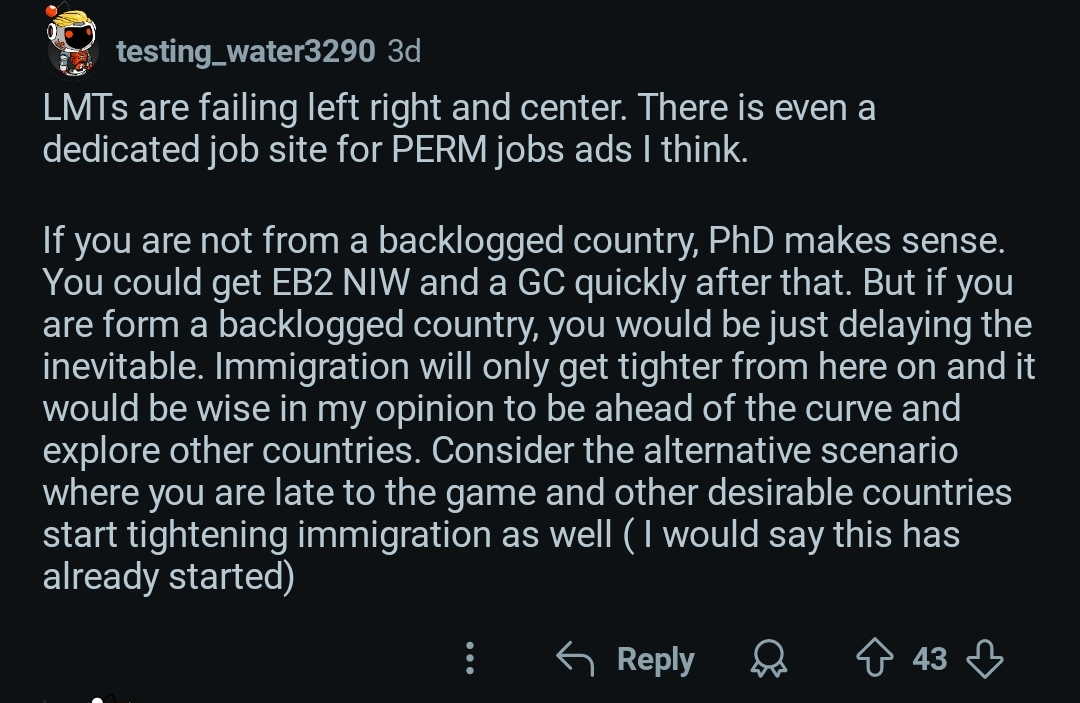Click the Reply text label
The image size is (1080, 703).
[x=656, y=659]
